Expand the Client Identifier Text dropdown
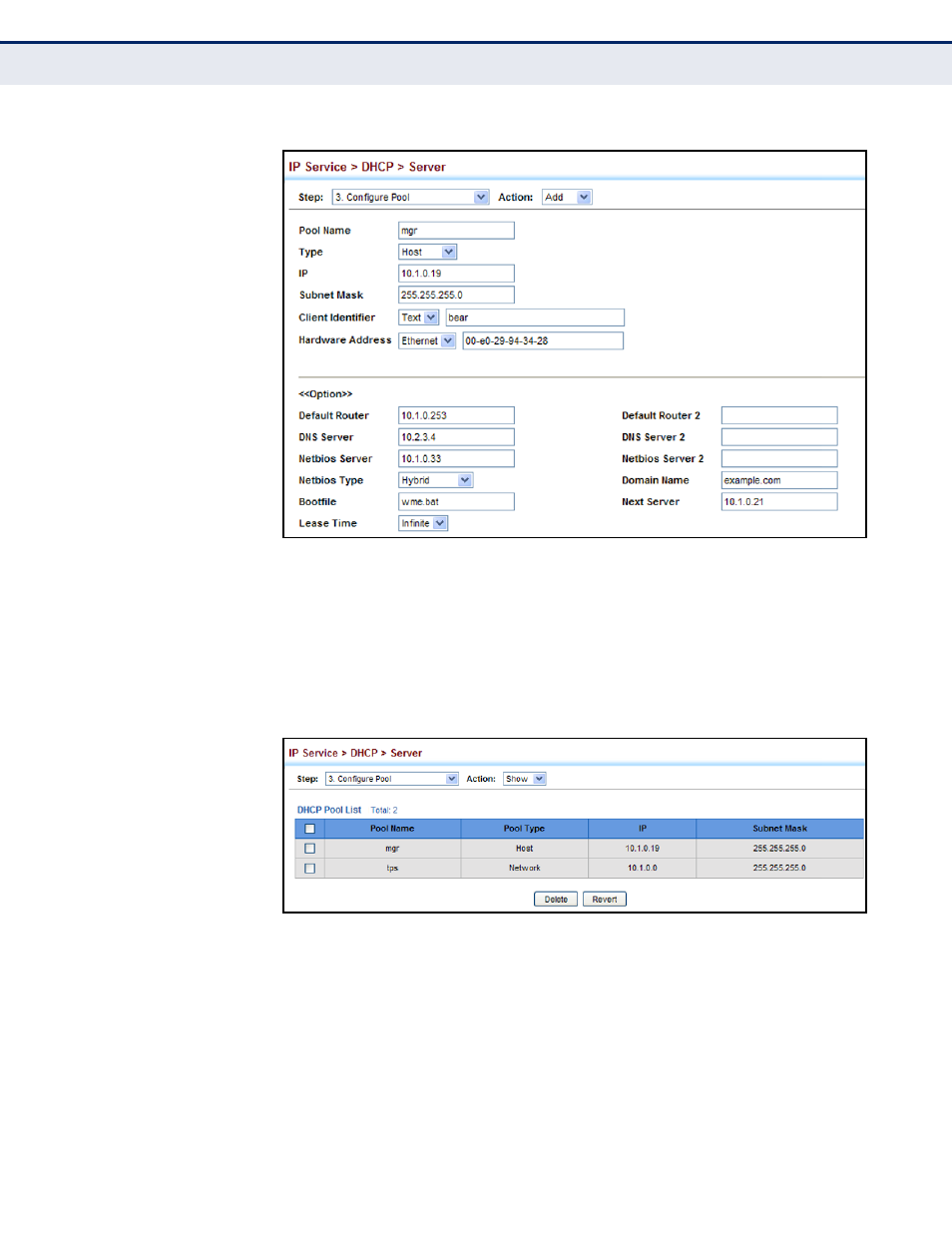 419,317
